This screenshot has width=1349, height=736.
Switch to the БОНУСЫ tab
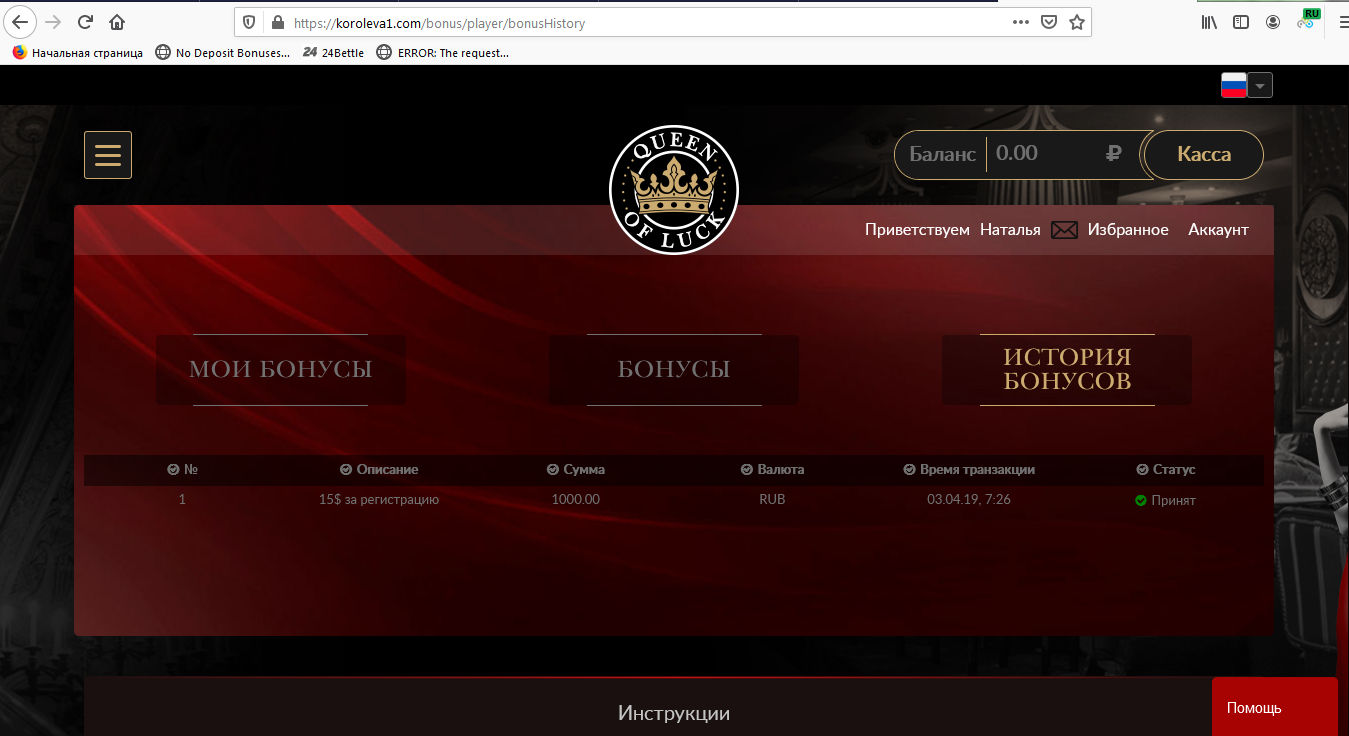(674, 370)
